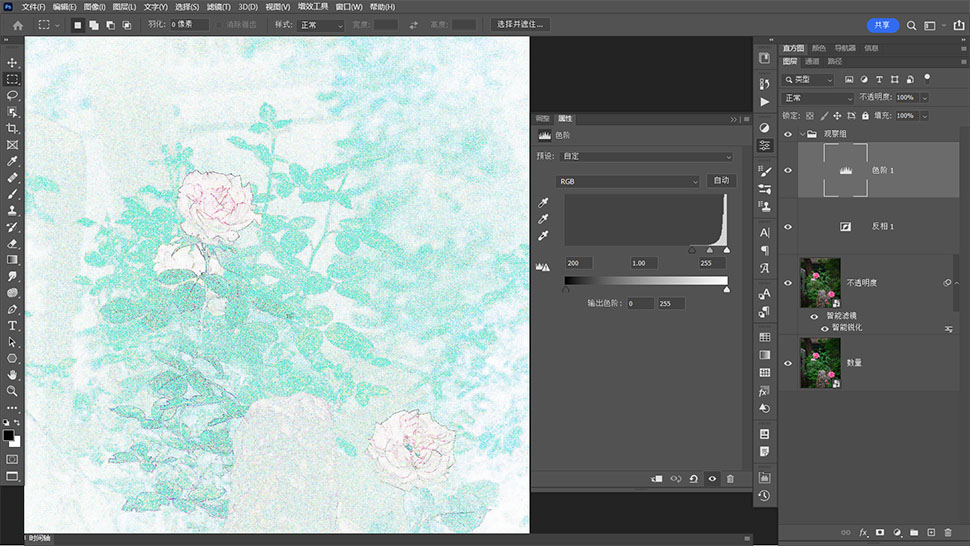Open the RGB channel dropdown
Screen dimensions: 970x546
coord(627,181)
